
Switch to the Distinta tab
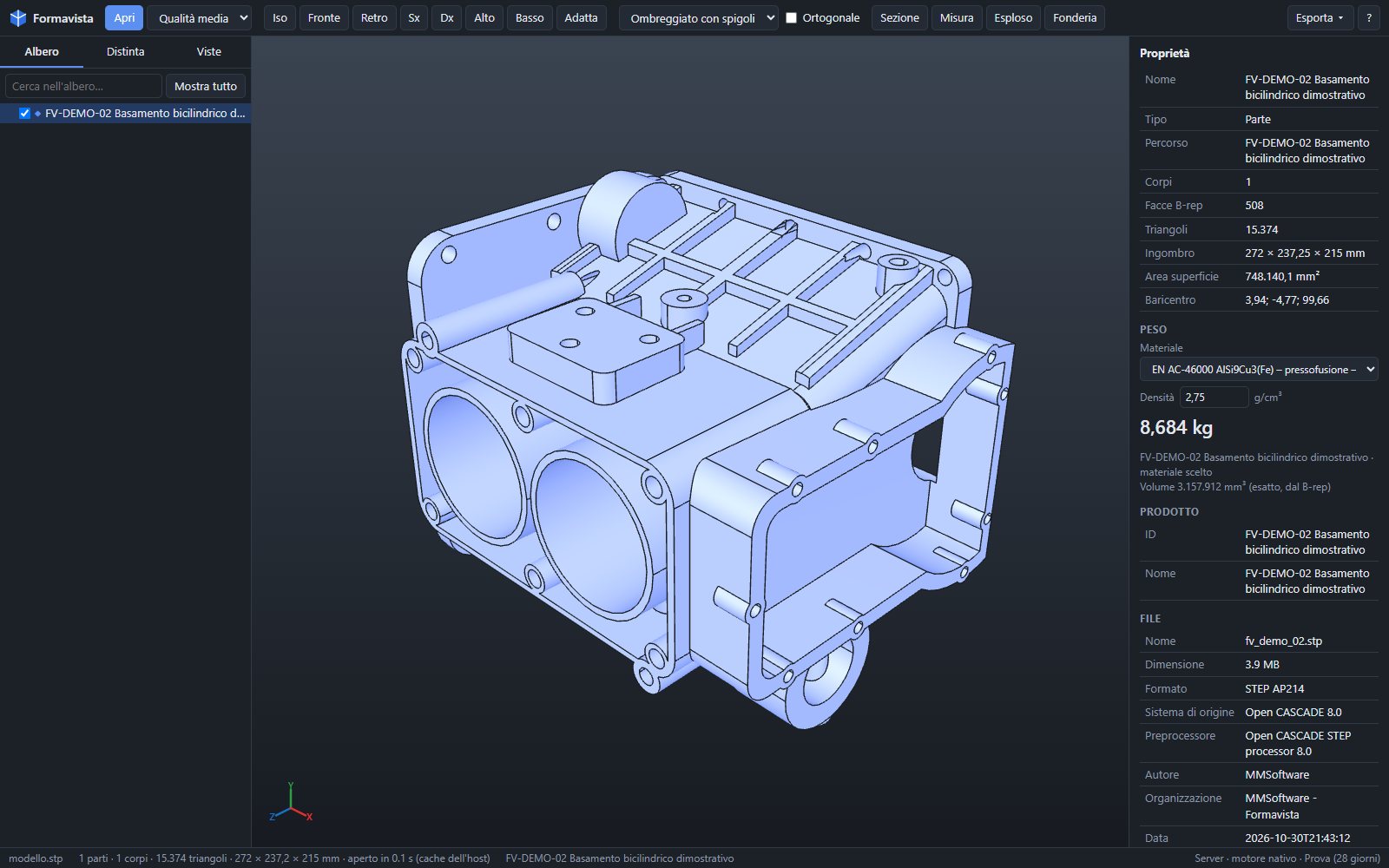point(125,52)
